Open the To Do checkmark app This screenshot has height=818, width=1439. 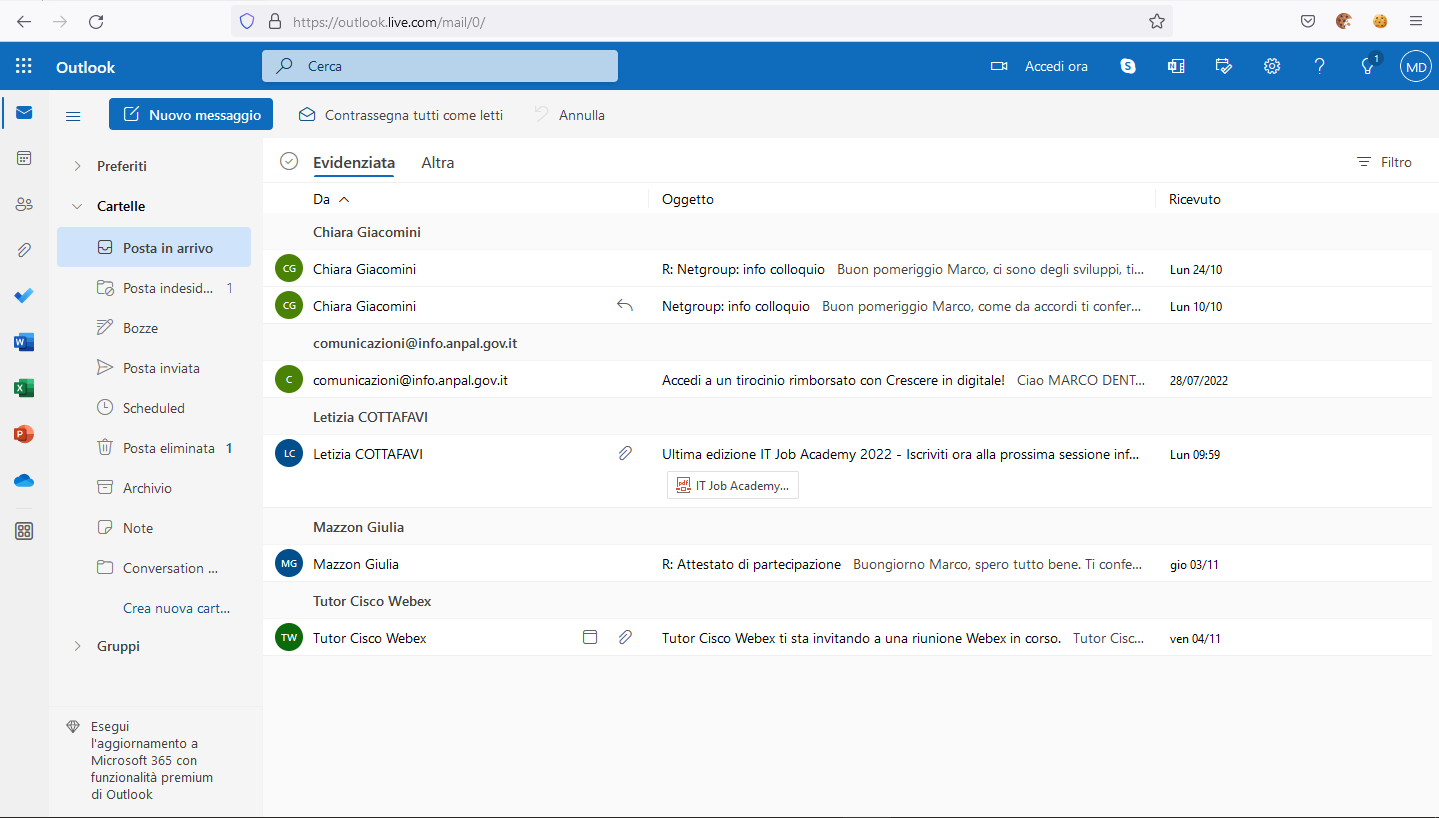coord(24,296)
